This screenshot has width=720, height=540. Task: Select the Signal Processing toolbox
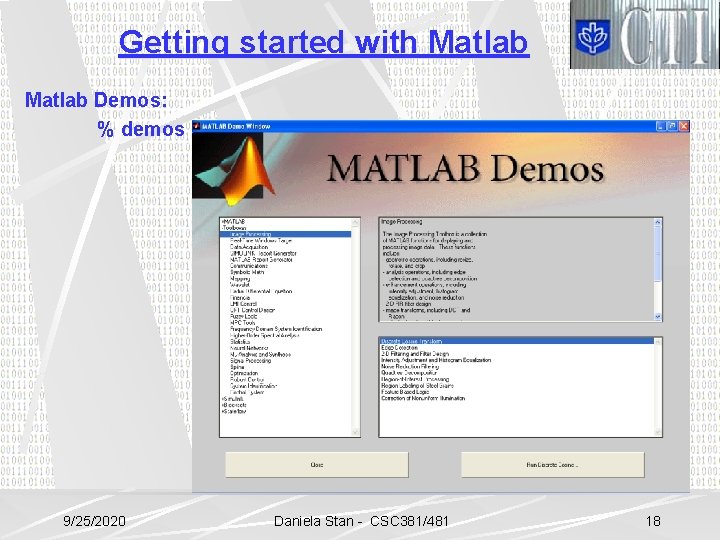tap(250, 361)
